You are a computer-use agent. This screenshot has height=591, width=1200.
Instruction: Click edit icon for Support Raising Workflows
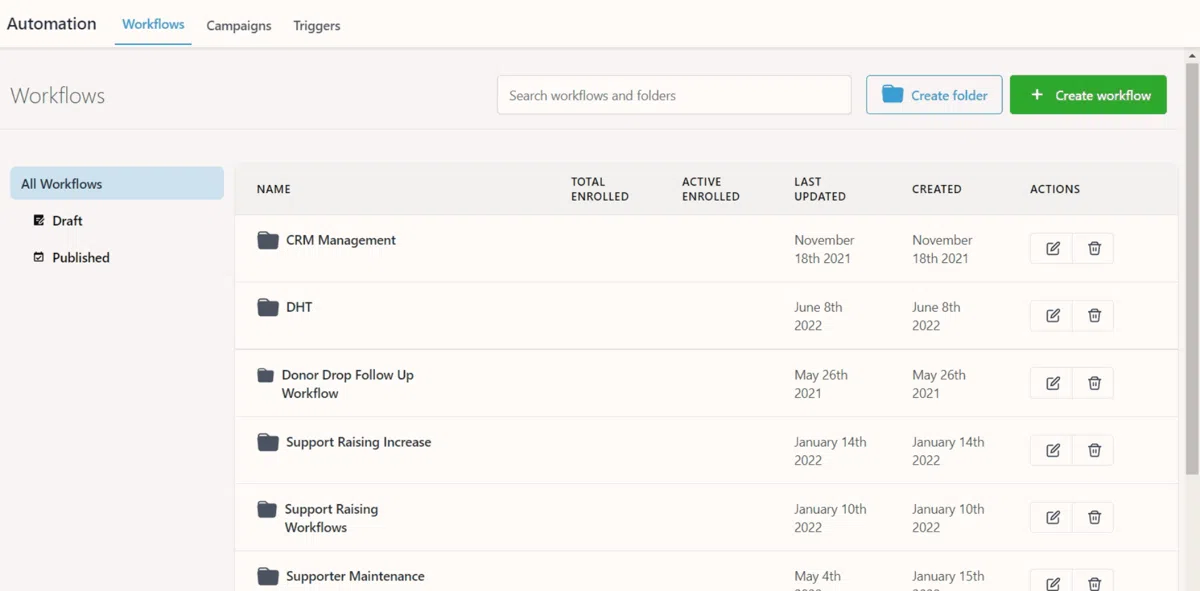[1052, 517]
